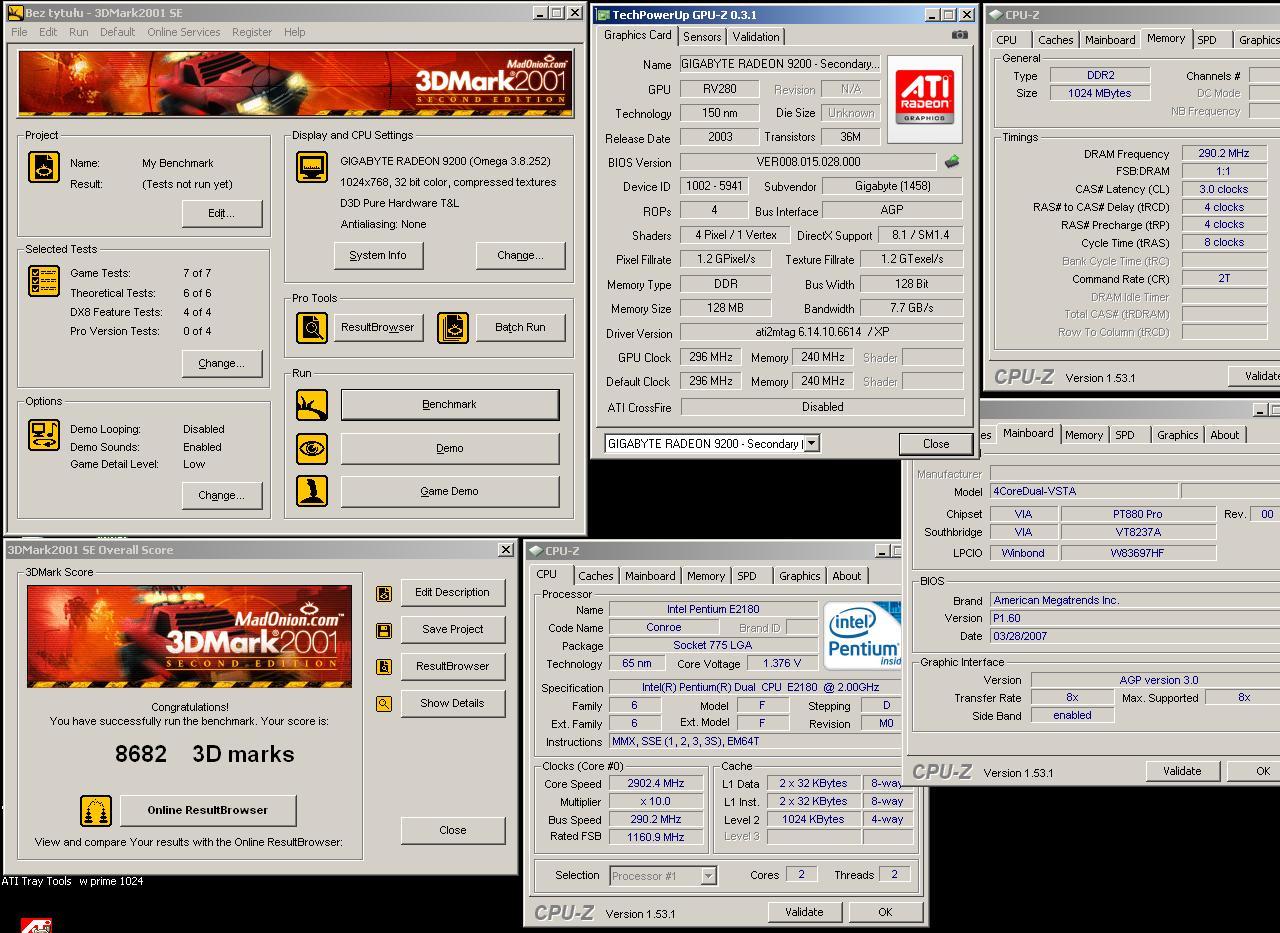Click the GPU-Z title bar icon

[601, 15]
